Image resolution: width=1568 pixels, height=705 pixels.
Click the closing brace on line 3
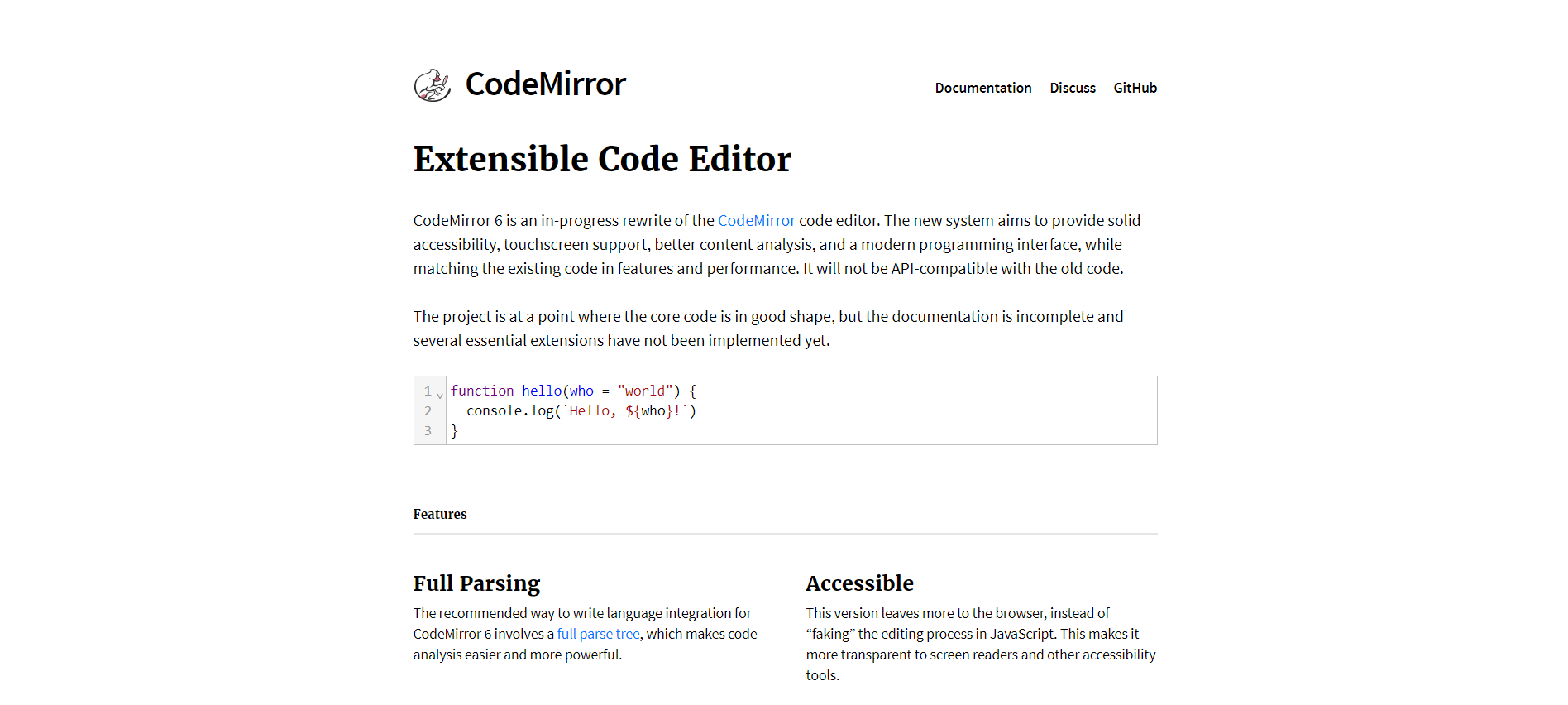[454, 431]
